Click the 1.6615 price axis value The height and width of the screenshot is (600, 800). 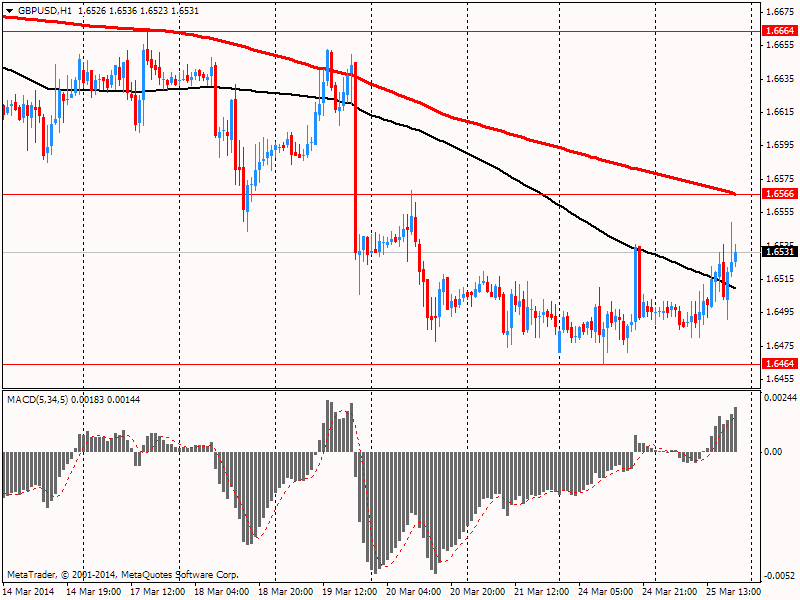(780, 112)
